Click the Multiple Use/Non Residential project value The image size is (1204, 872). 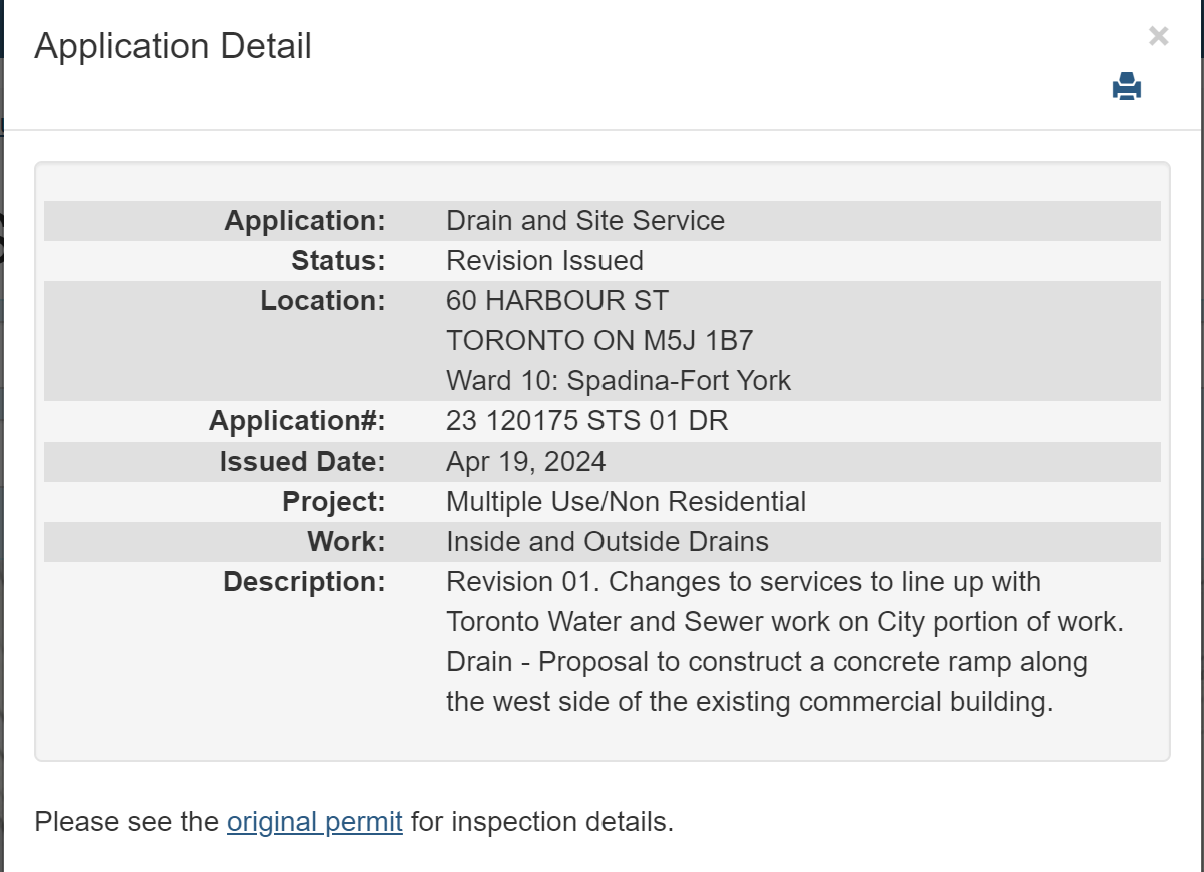click(x=626, y=501)
